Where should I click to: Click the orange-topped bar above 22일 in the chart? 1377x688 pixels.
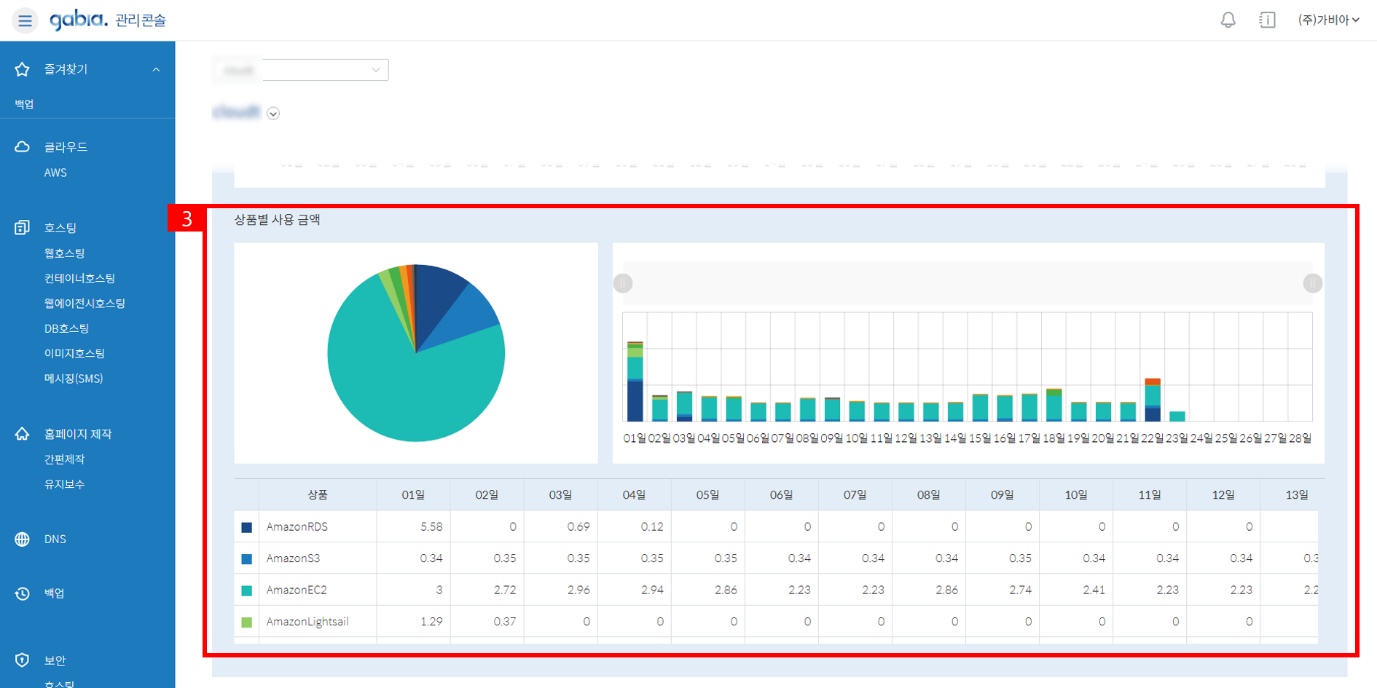1153,400
